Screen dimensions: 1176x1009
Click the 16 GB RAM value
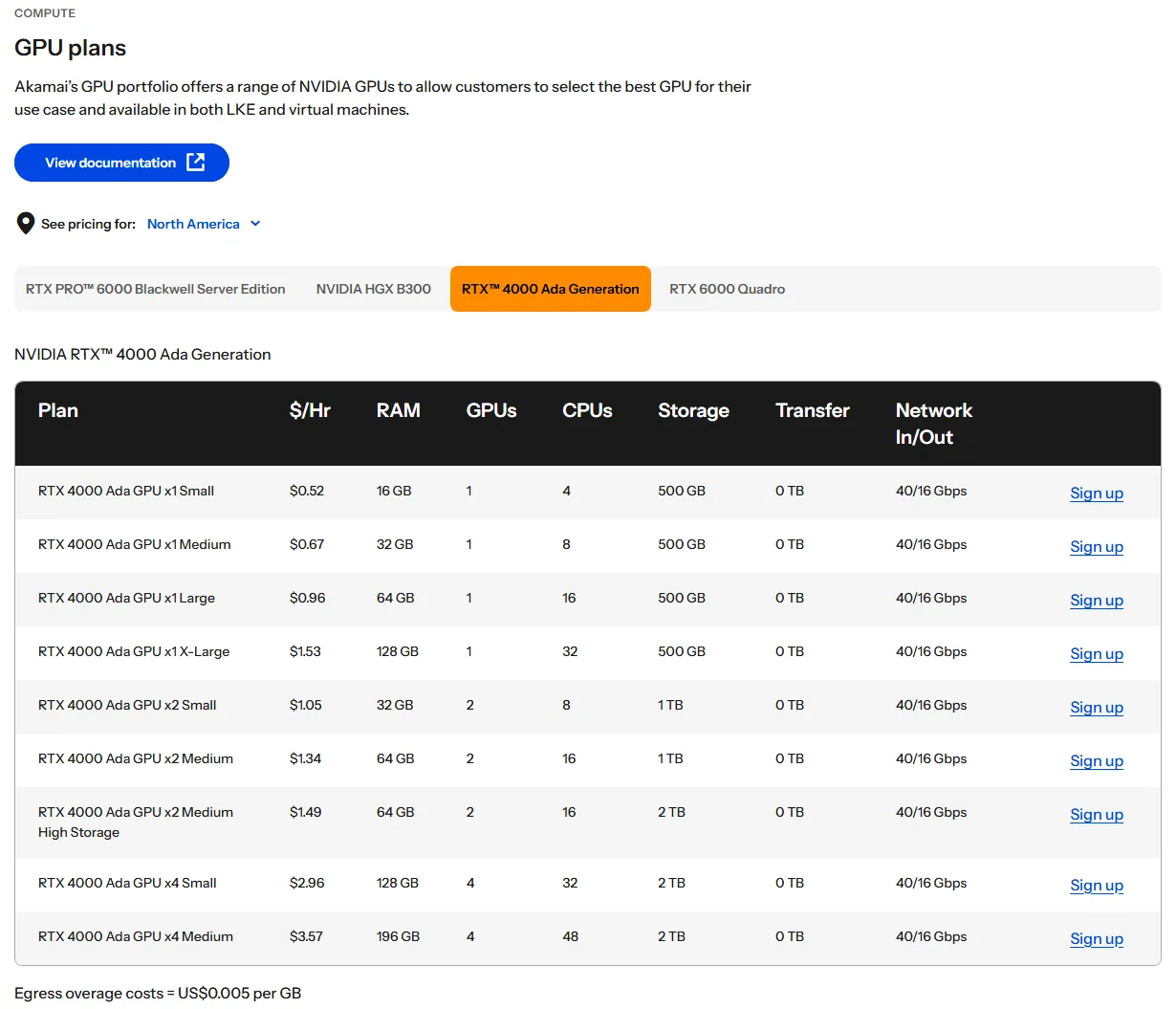point(394,491)
